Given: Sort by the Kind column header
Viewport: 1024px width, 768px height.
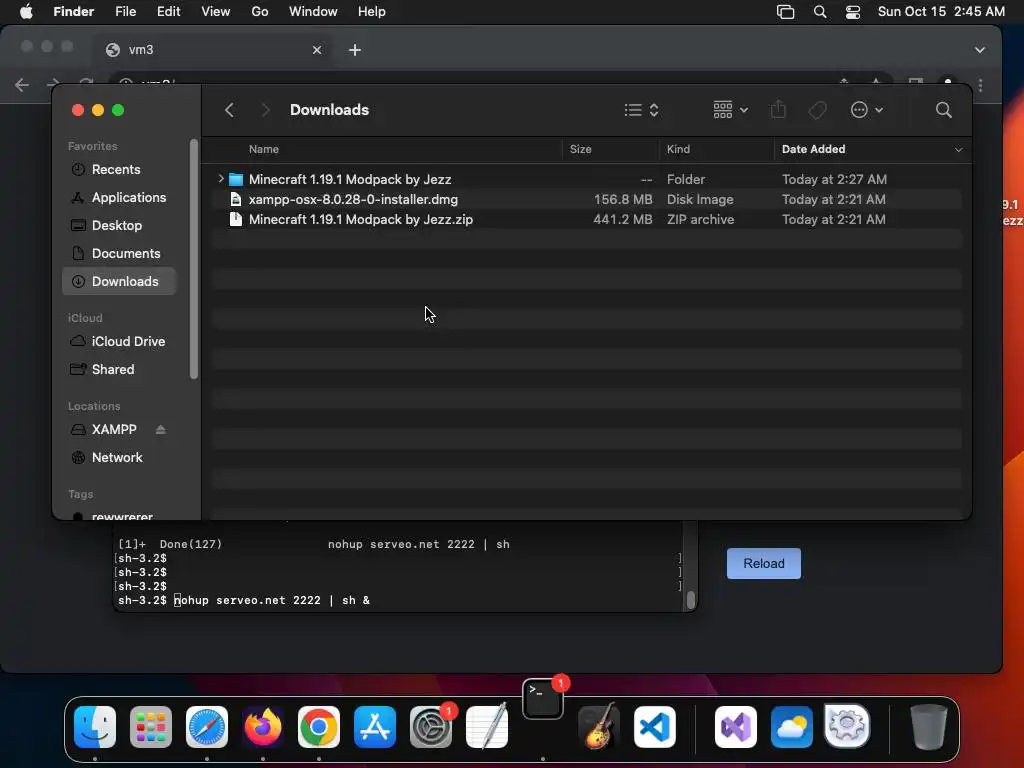Looking at the screenshot, I should tap(678, 149).
